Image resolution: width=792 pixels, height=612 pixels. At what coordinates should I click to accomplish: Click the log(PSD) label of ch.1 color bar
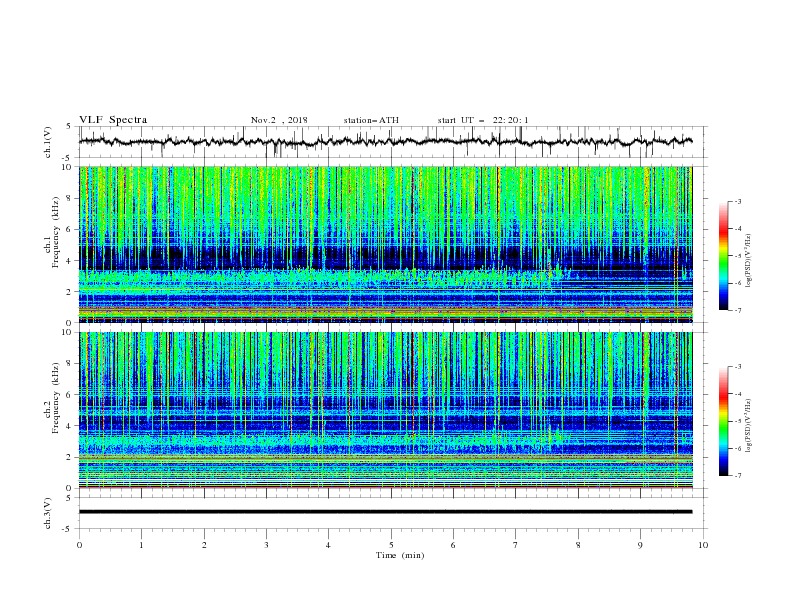[749, 261]
